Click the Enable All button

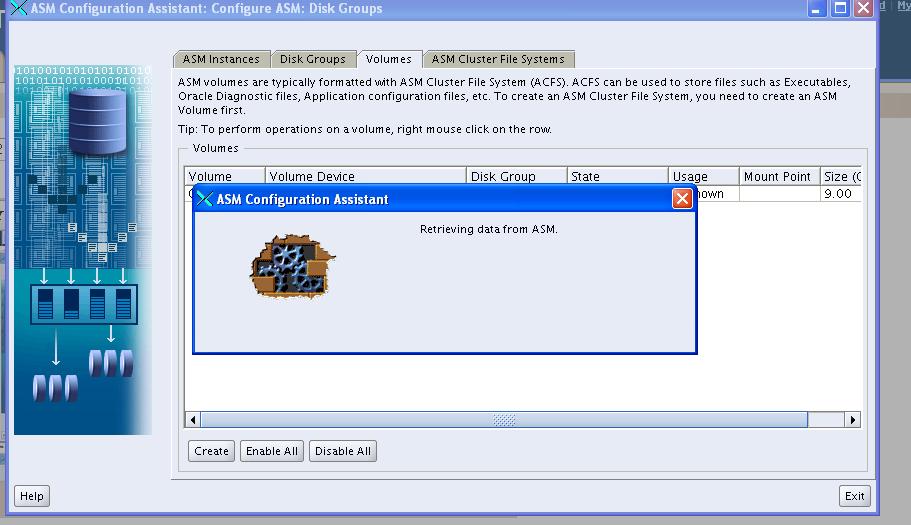click(271, 451)
